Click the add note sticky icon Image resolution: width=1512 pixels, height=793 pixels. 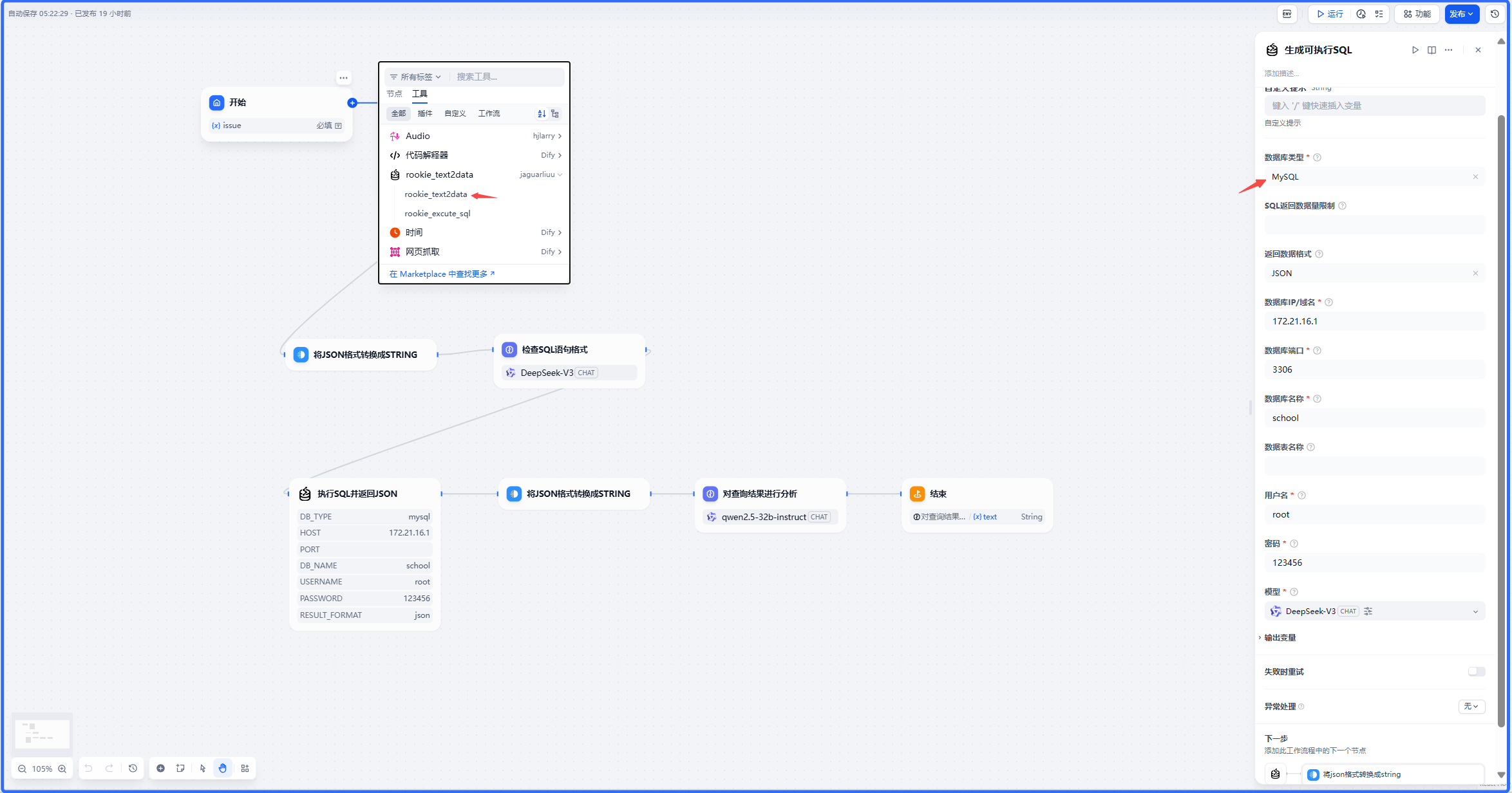pos(180,768)
